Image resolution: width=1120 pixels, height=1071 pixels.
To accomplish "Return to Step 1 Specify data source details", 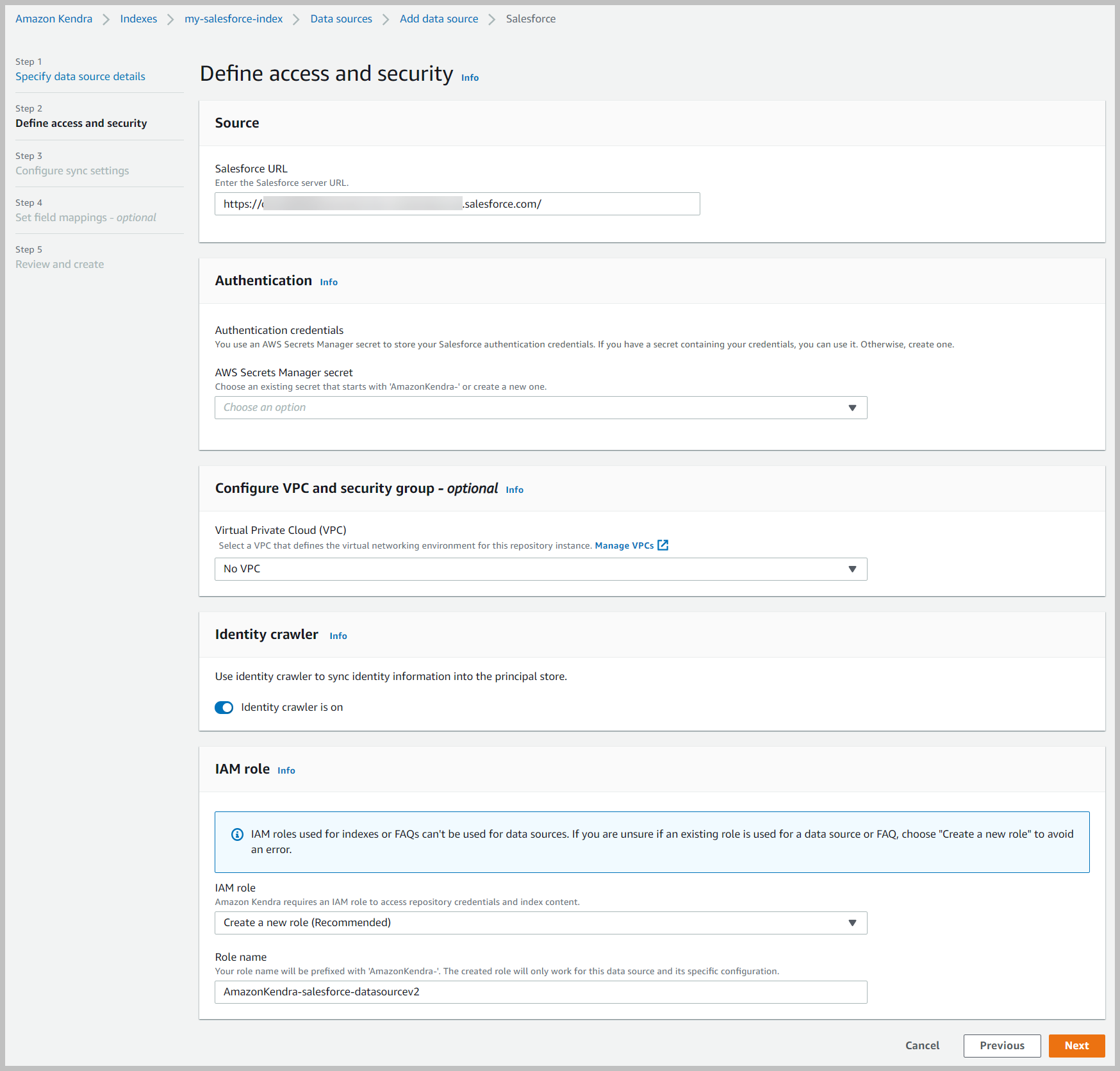I will click(x=80, y=76).
